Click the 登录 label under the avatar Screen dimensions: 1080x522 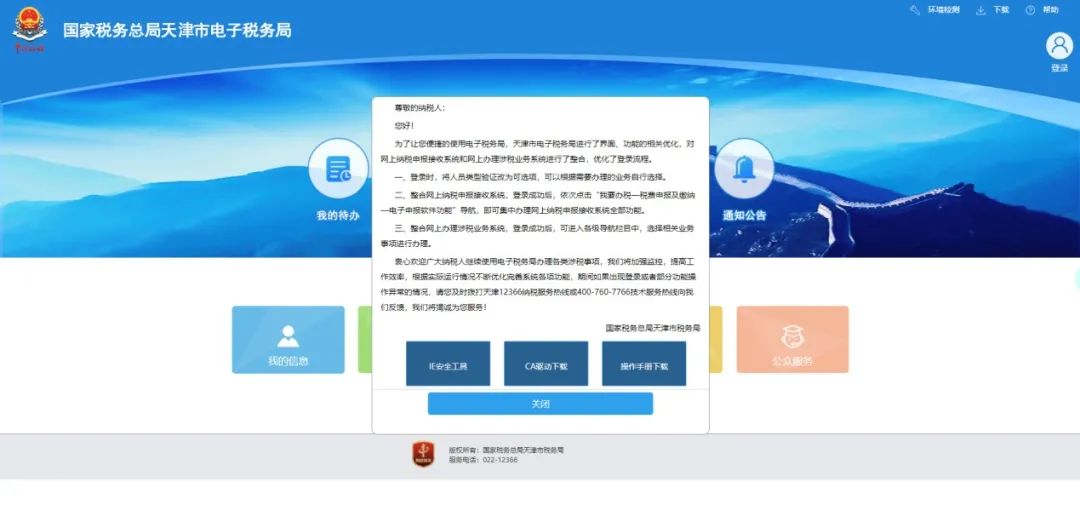1059,68
